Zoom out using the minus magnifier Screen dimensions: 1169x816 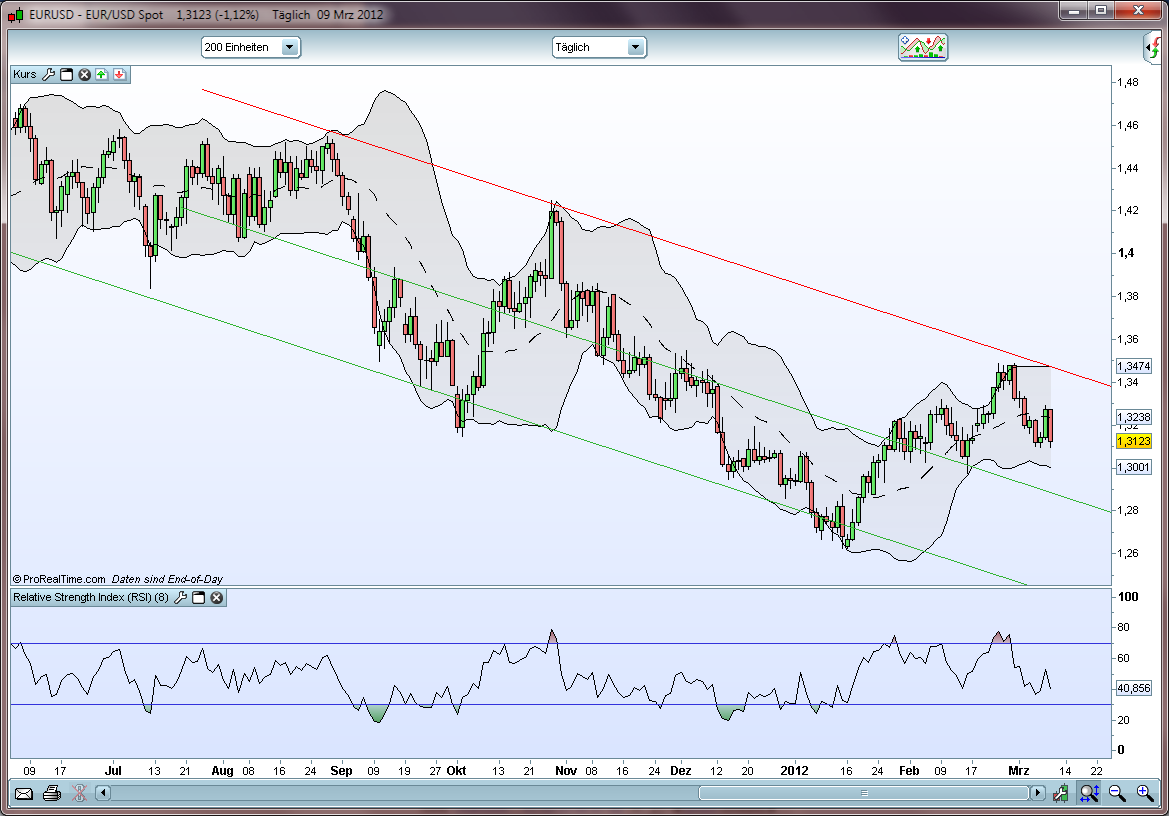1116,793
